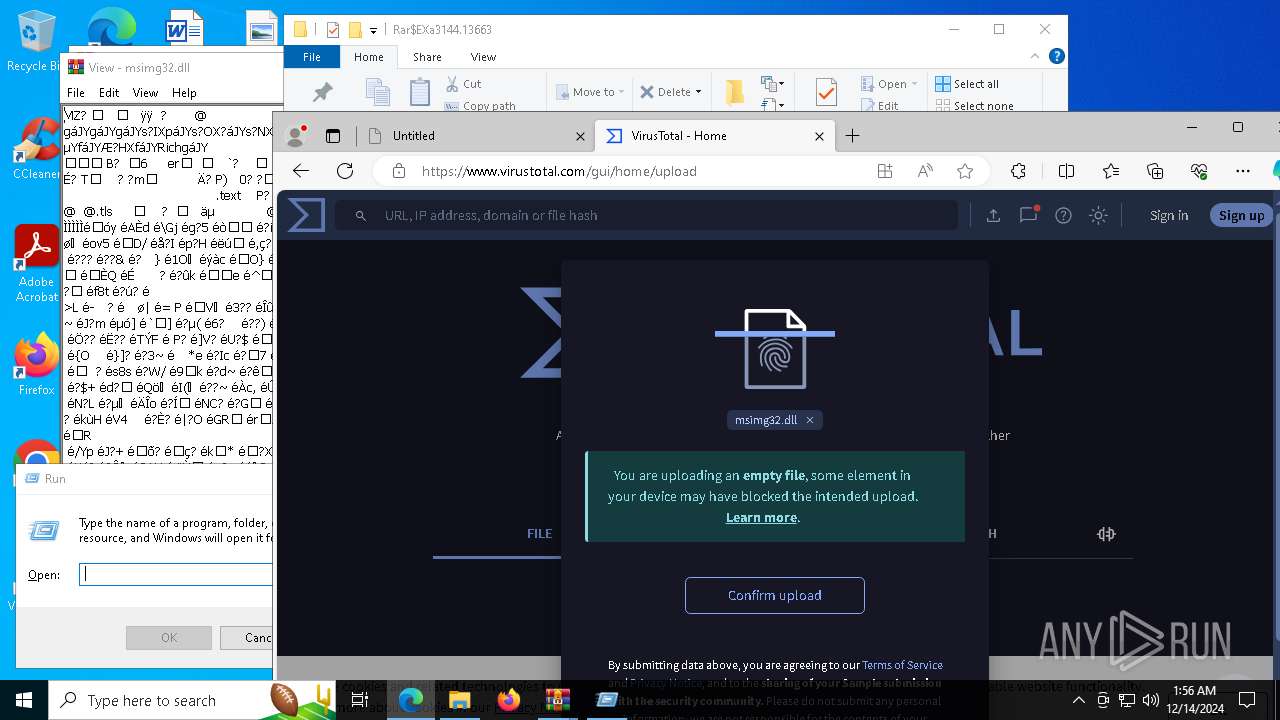Screen dimensions: 1280x720
Task: Click Confirm upload button
Action: click(775, 595)
